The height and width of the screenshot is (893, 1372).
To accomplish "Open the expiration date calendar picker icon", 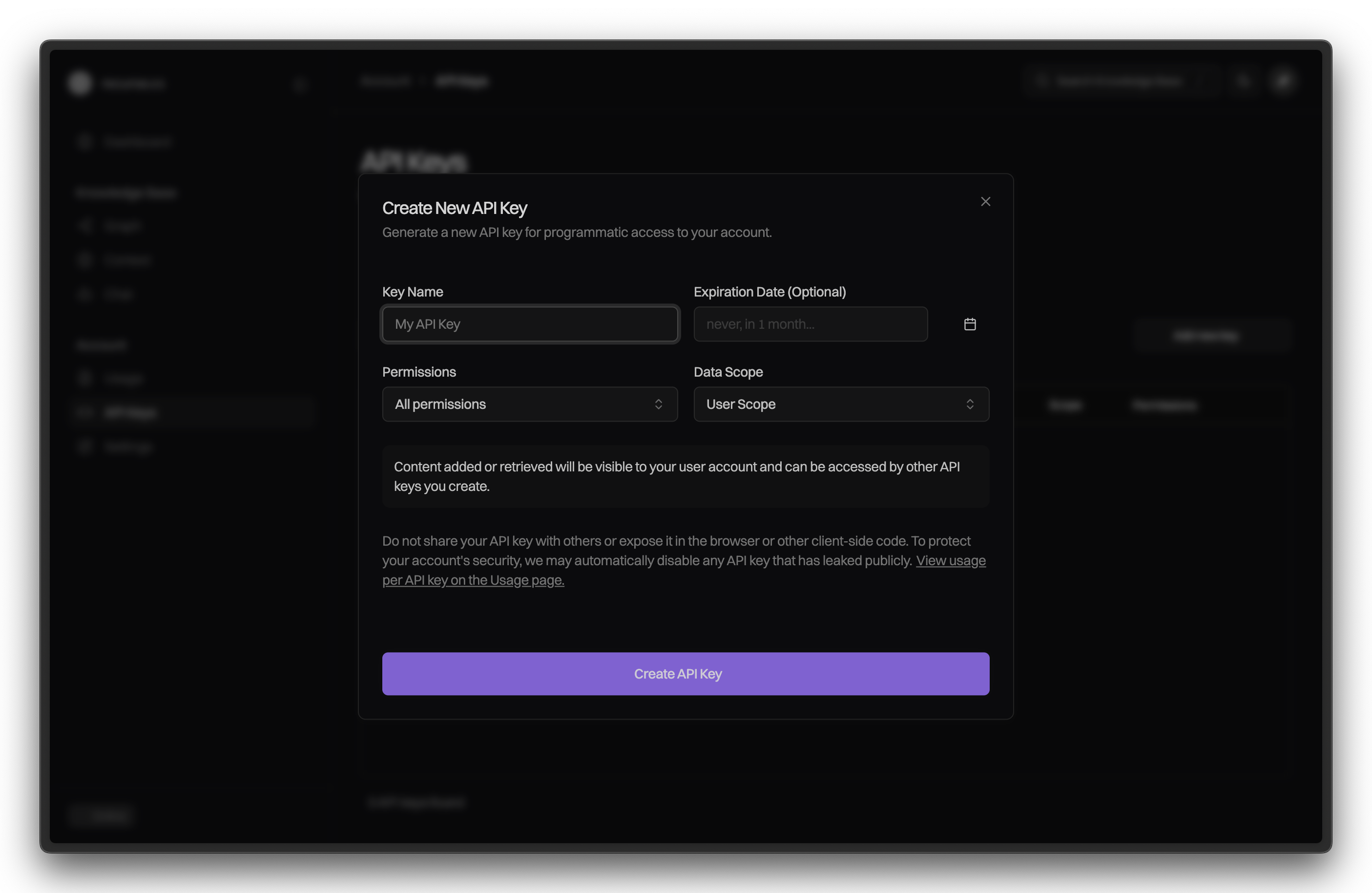I will 970,324.
